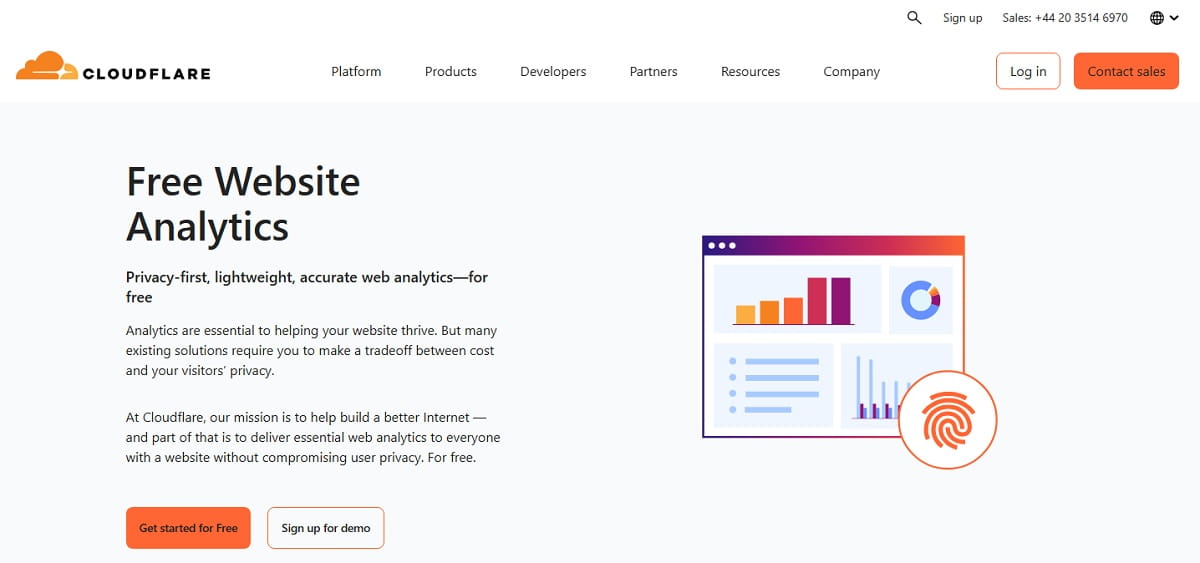Click the 'Privacy-first, lightweight' subheading text
Viewport: 1200px width, 563px height.
pyautogui.click(x=307, y=287)
